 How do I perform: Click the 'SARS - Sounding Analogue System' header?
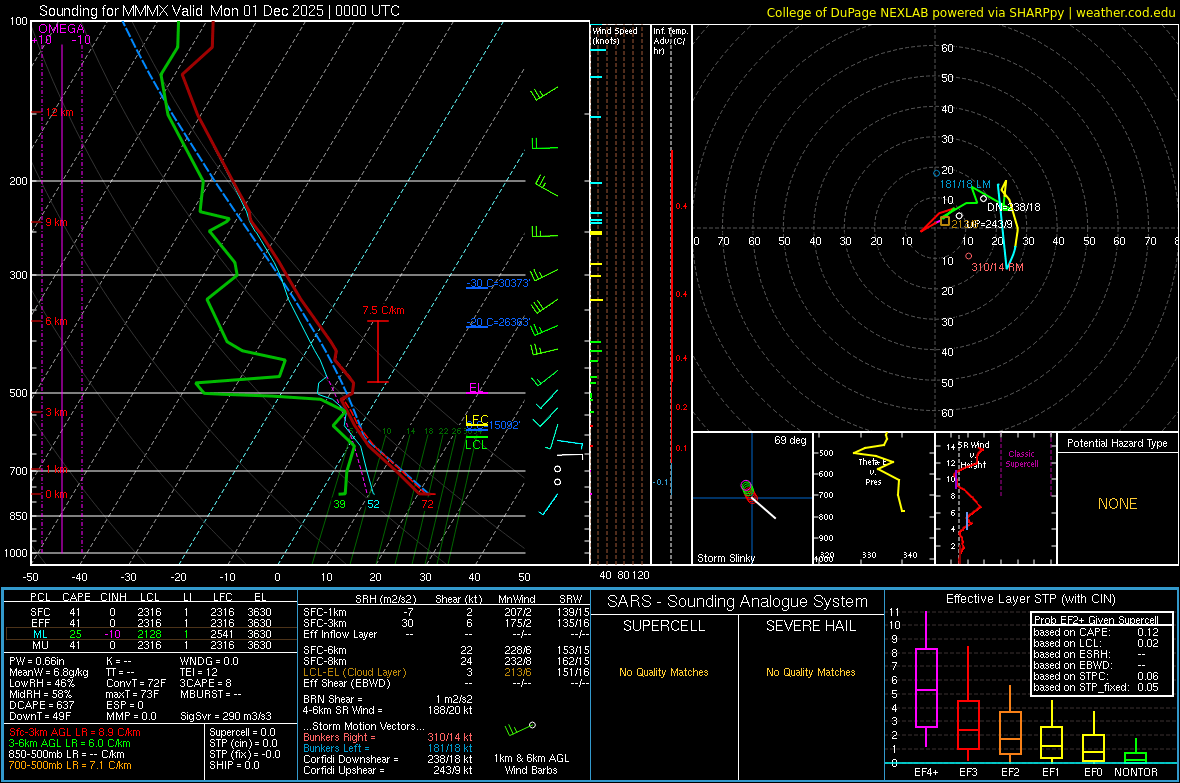point(737,602)
